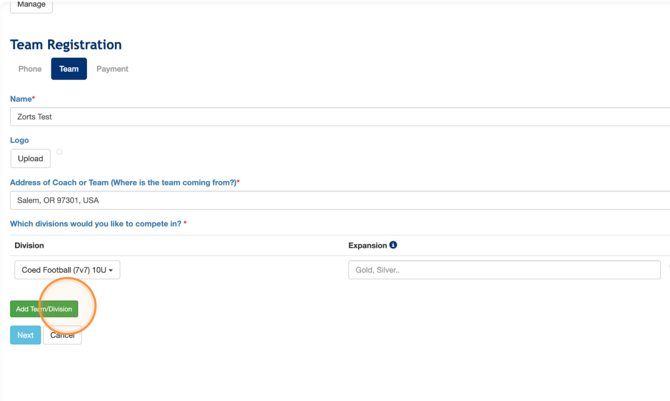Screen dimensions: 670x401
Task: Click the Logo label
Action: coord(19,140)
